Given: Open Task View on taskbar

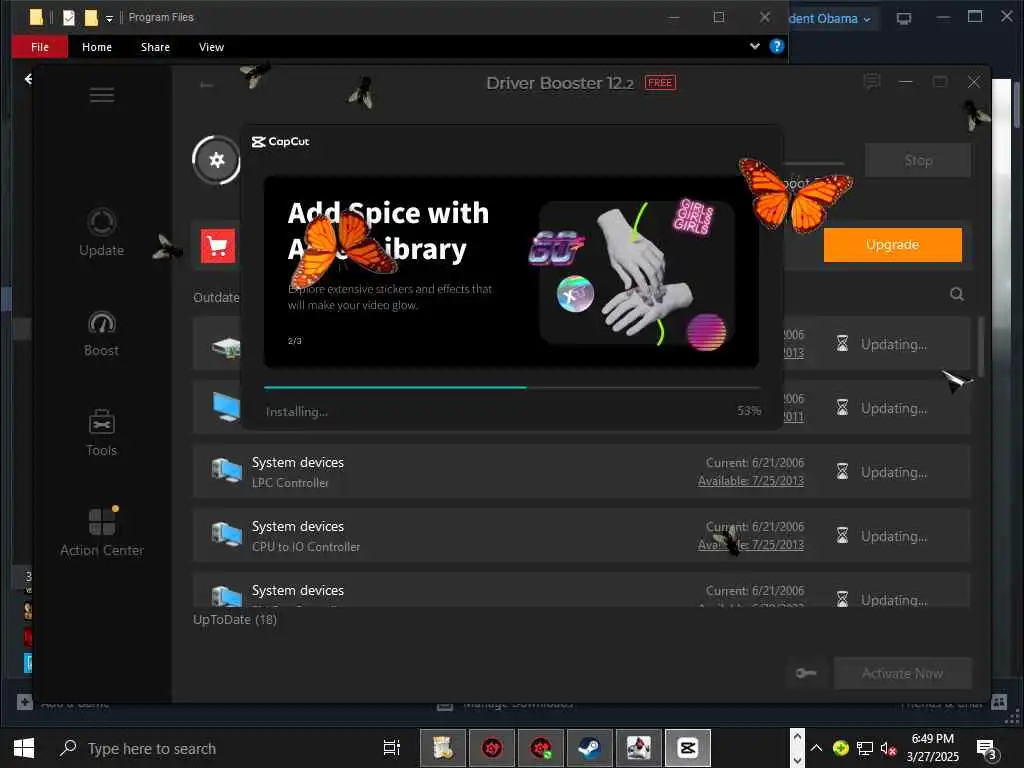Looking at the screenshot, I should (392, 748).
